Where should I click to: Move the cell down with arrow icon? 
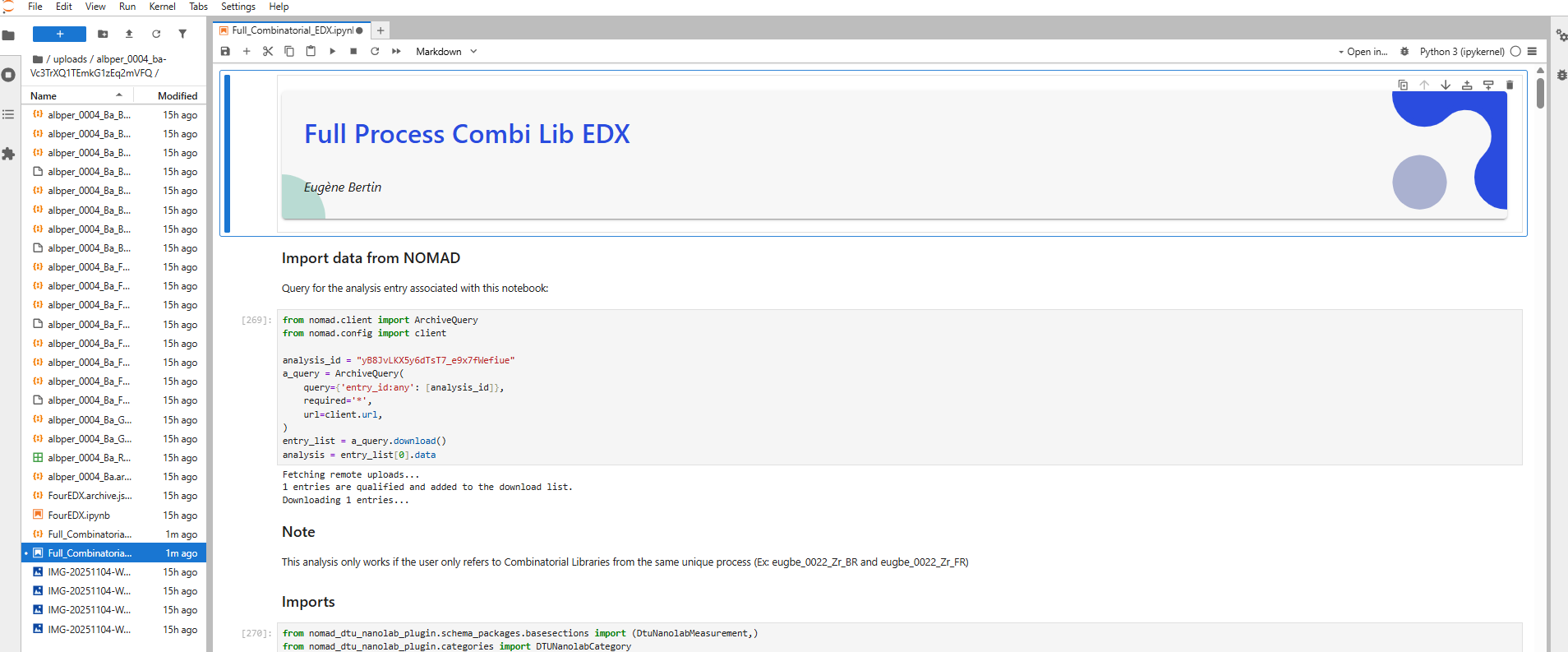pos(1446,85)
